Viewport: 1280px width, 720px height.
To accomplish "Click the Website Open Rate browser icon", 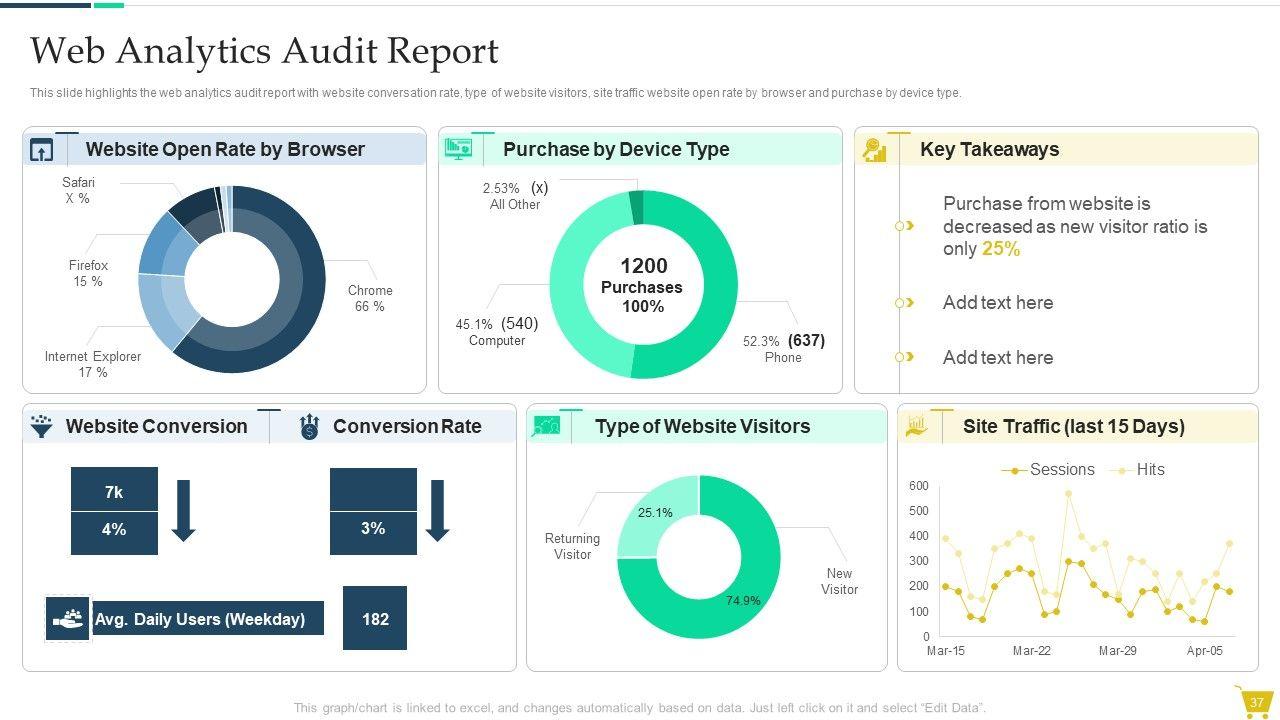I will 41,150.
